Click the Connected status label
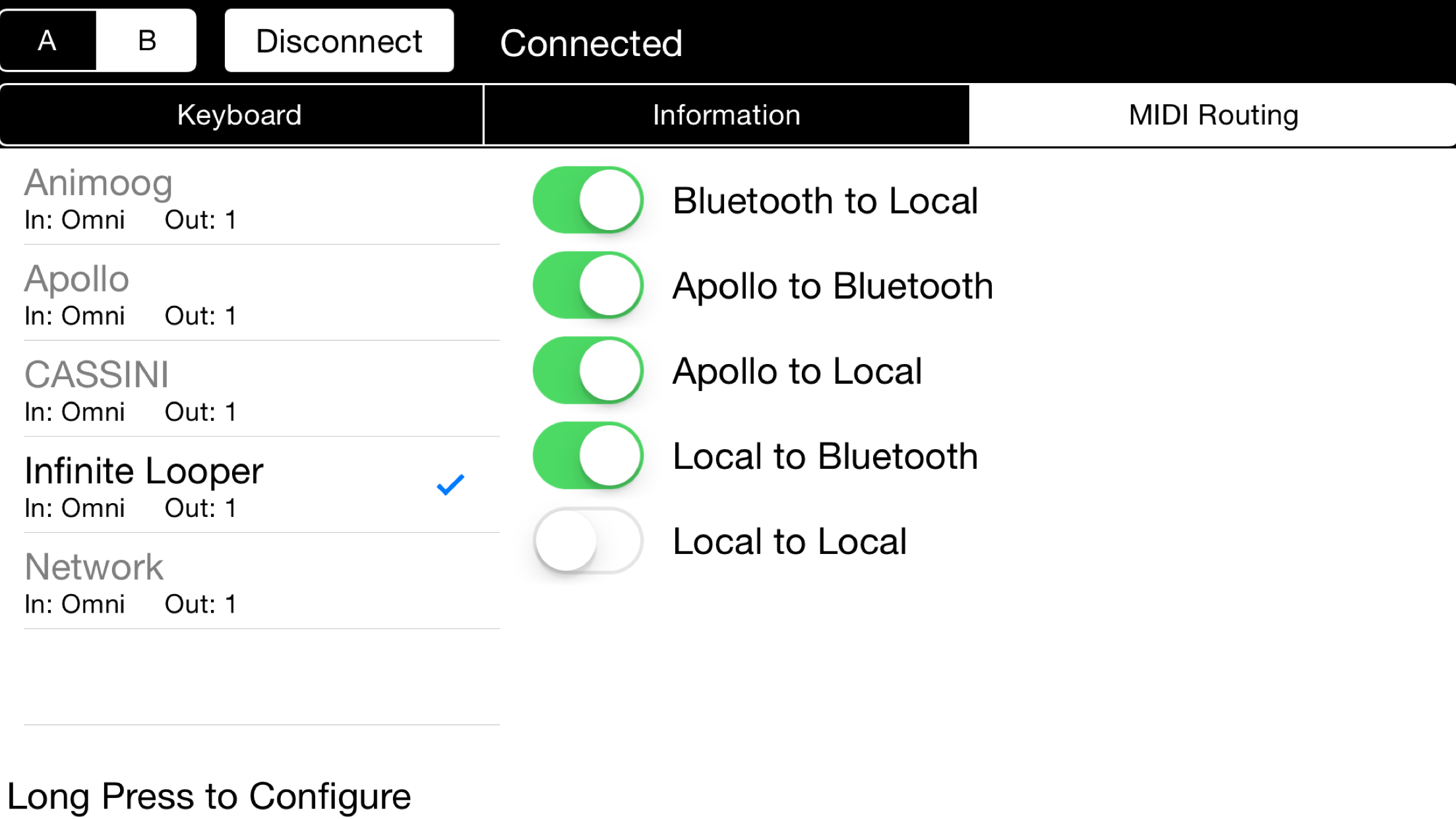 click(591, 44)
